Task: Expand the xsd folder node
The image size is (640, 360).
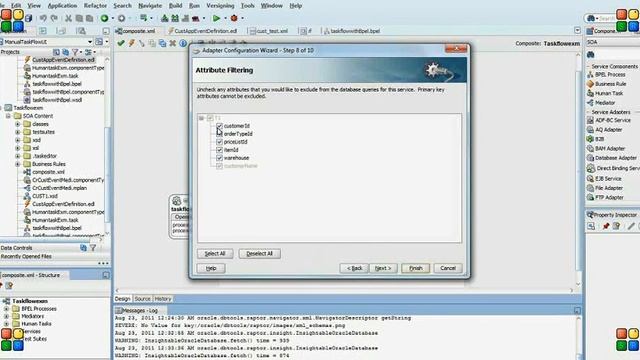Action: point(18,140)
